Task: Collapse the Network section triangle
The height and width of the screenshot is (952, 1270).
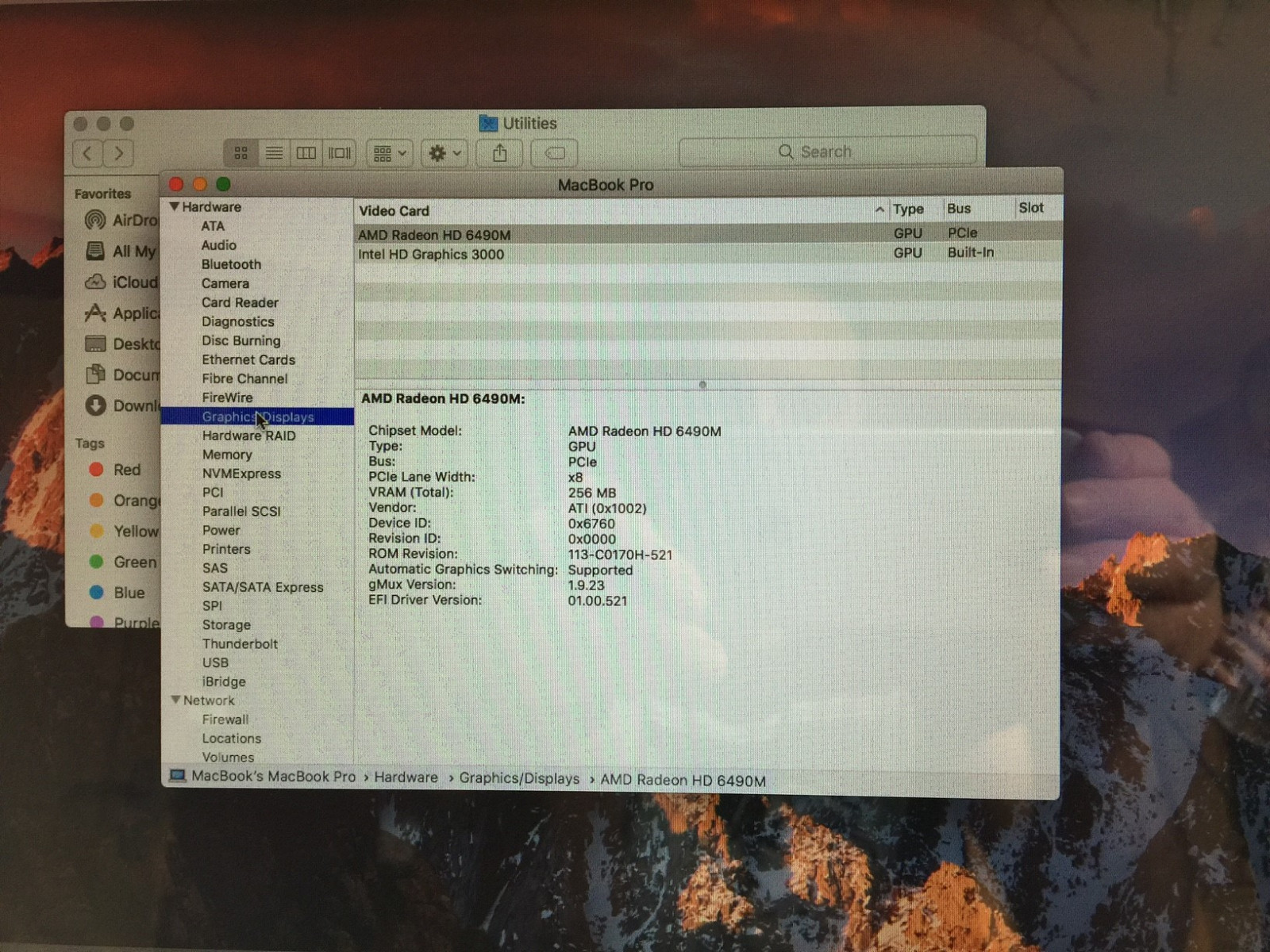Action: 175,700
